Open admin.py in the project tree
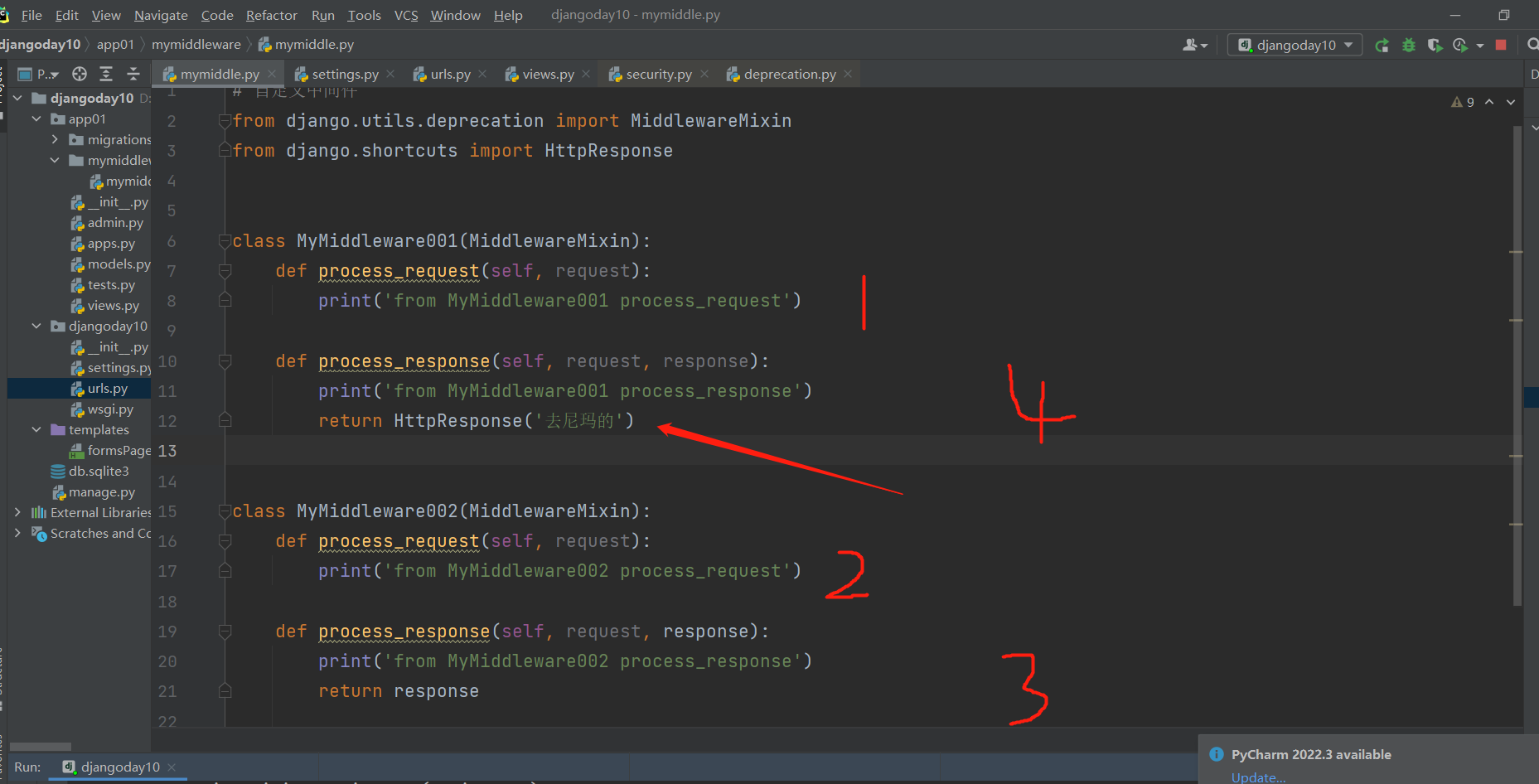This screenshot has width=1539, height=784. [x=107, y=223]
